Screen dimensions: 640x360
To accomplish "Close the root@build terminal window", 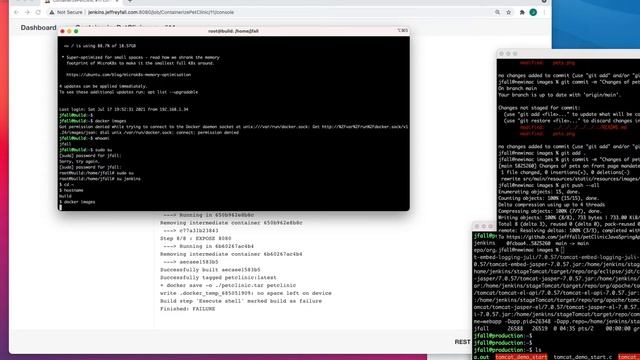I will (62, 31).
